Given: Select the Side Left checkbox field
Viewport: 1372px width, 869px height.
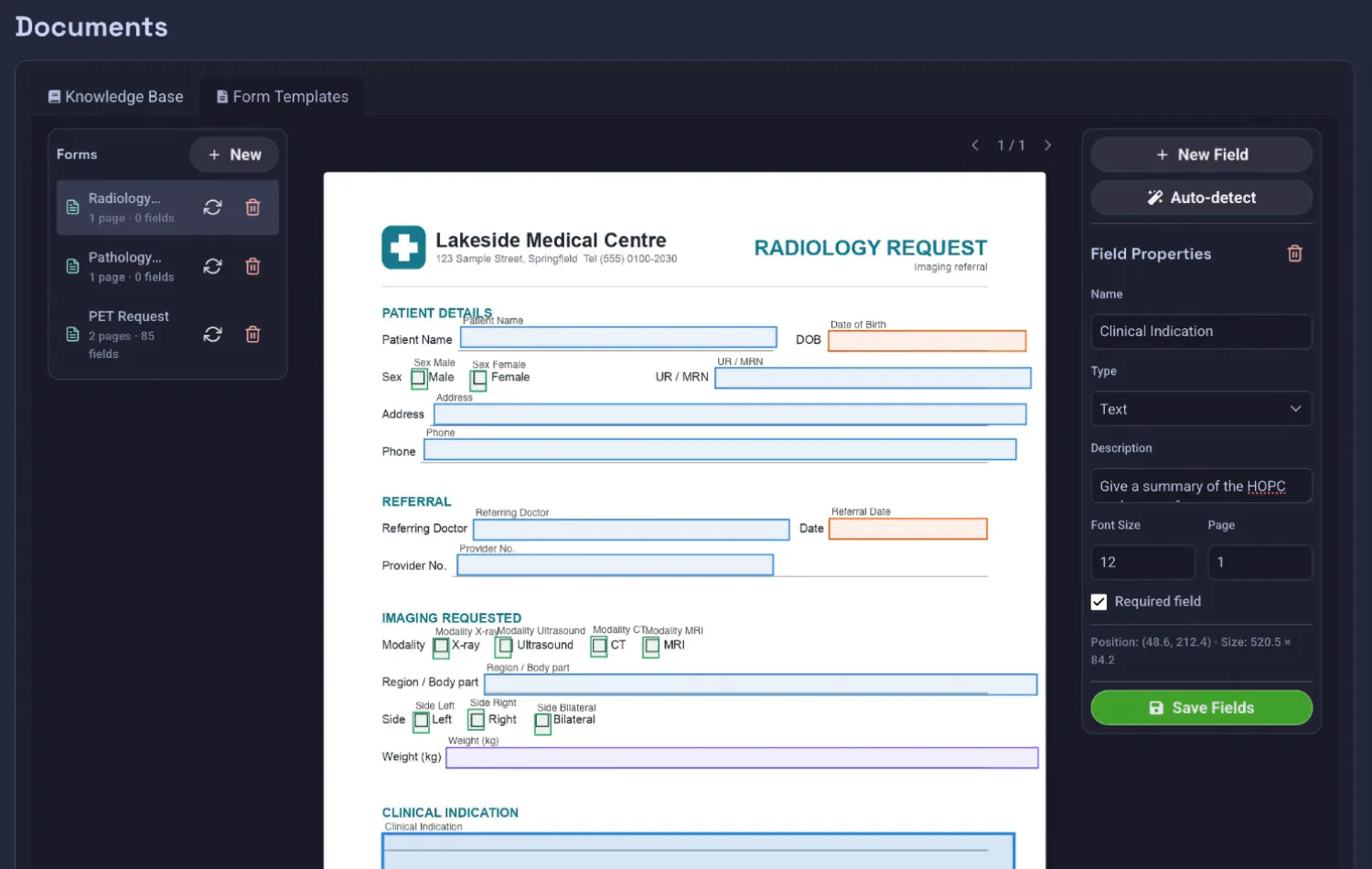Looking at the screenshot, I should (x=422, y=721).
